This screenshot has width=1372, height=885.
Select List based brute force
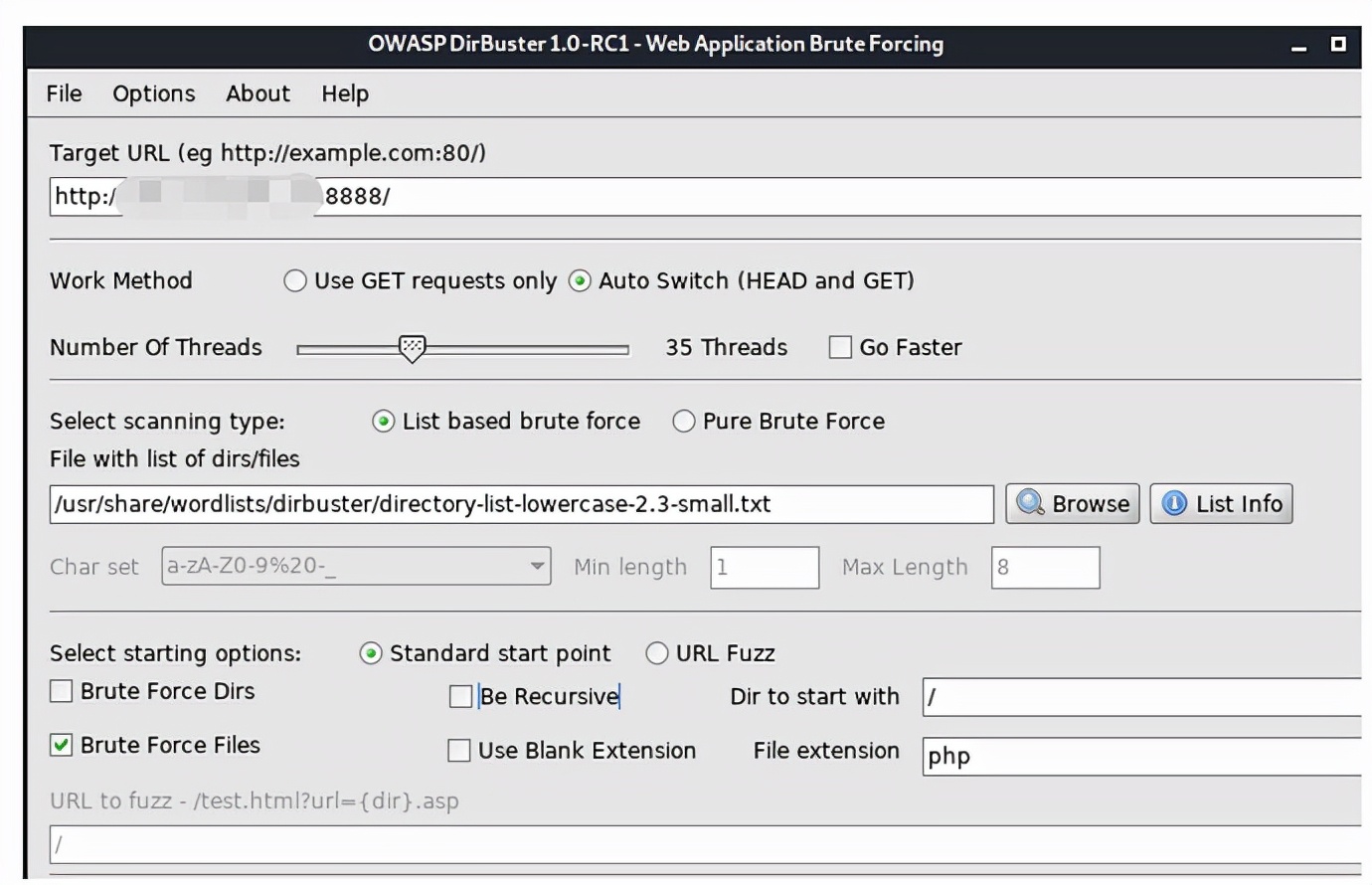(x=383, y=422)
